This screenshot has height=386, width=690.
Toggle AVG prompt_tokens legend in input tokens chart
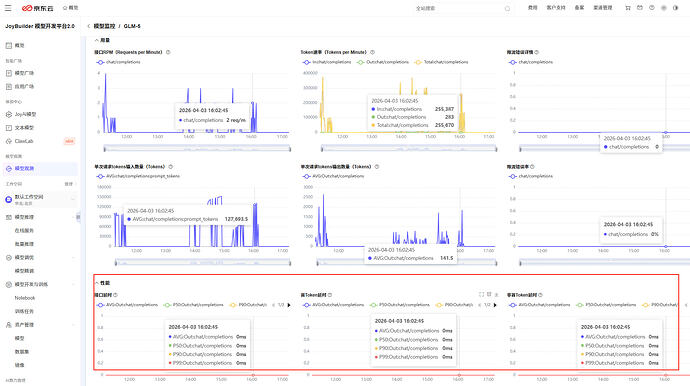pos(138,176)
